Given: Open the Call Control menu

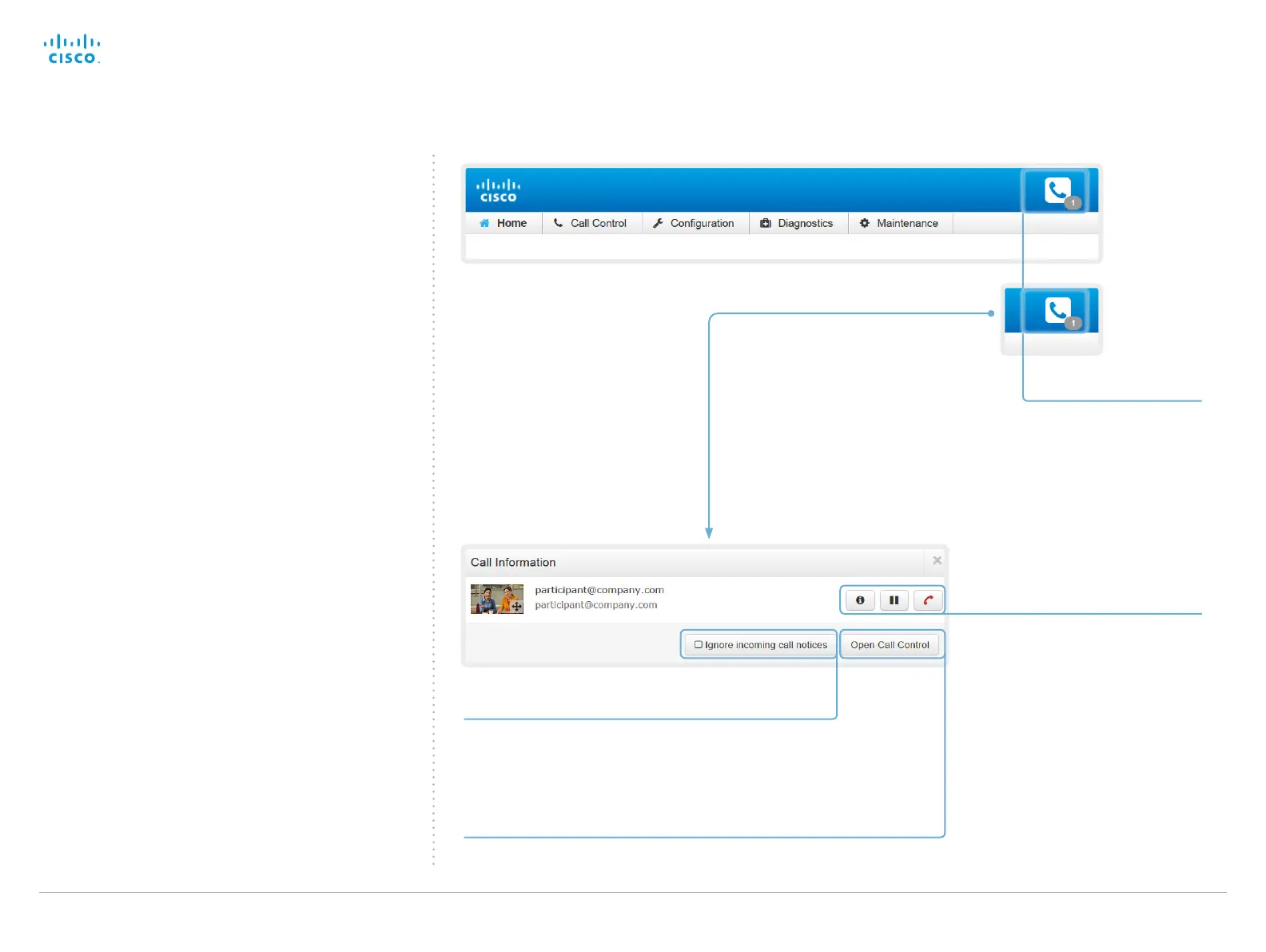Looking at the screenshot, I should [591, 223].
